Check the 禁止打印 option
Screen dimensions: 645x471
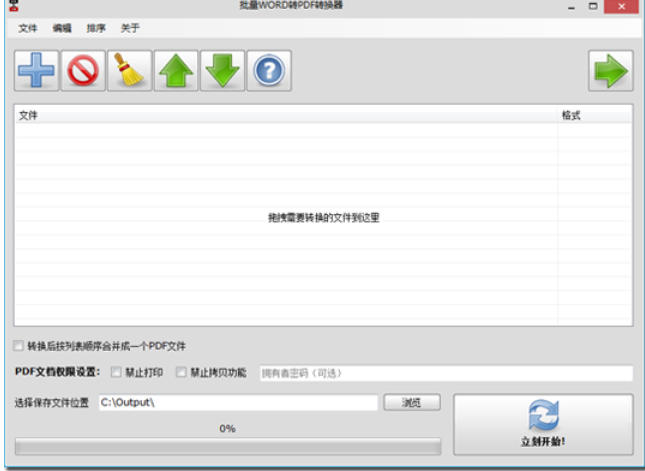coord(116,372)
